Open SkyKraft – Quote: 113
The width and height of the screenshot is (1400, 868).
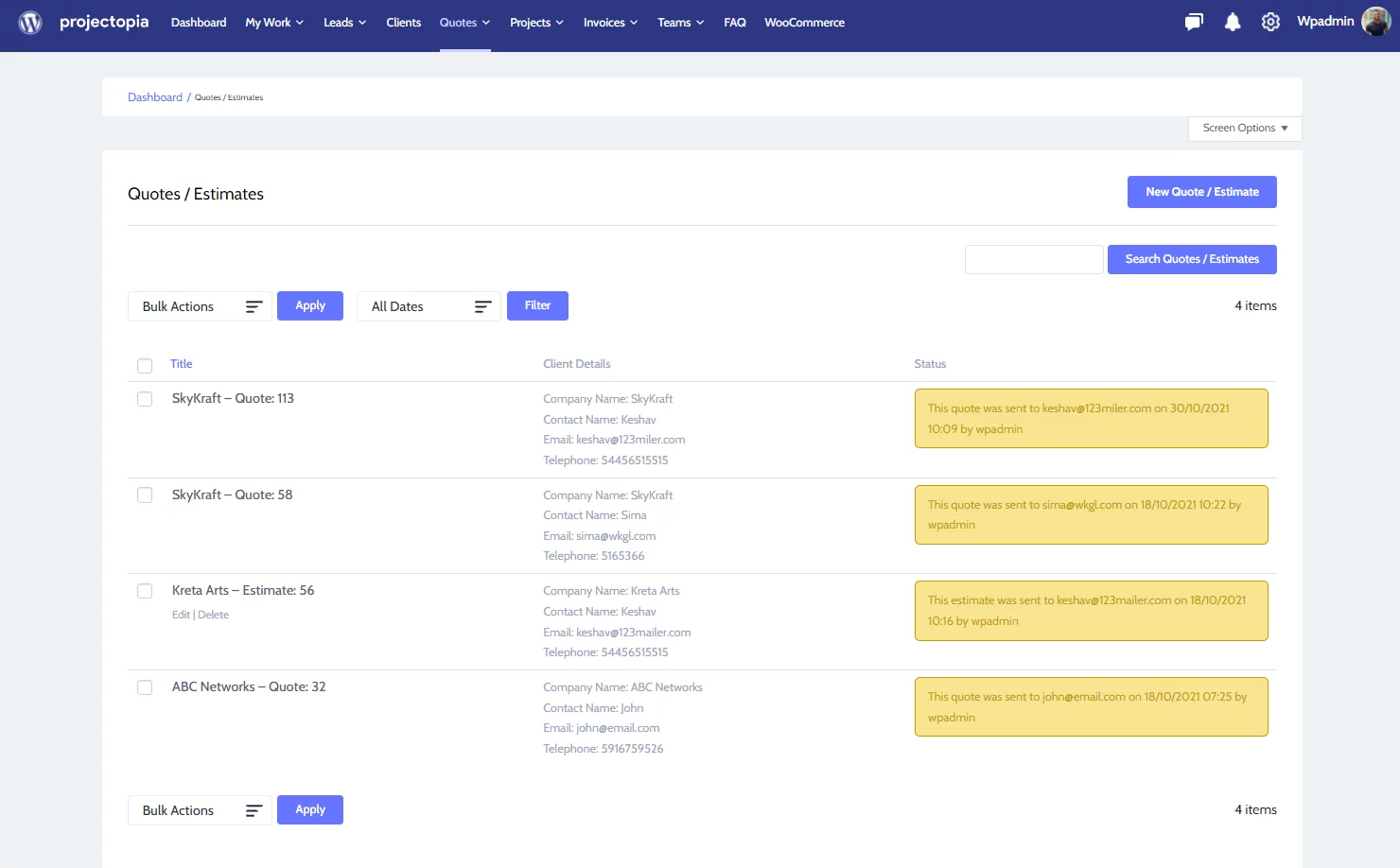(233, 399)
